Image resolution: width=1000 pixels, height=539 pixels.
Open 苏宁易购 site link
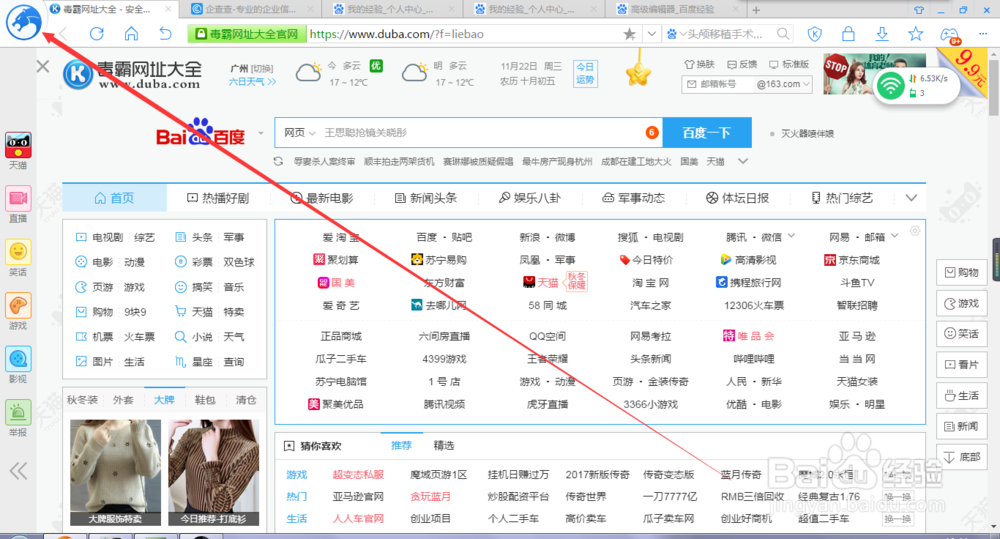point(439,260)
